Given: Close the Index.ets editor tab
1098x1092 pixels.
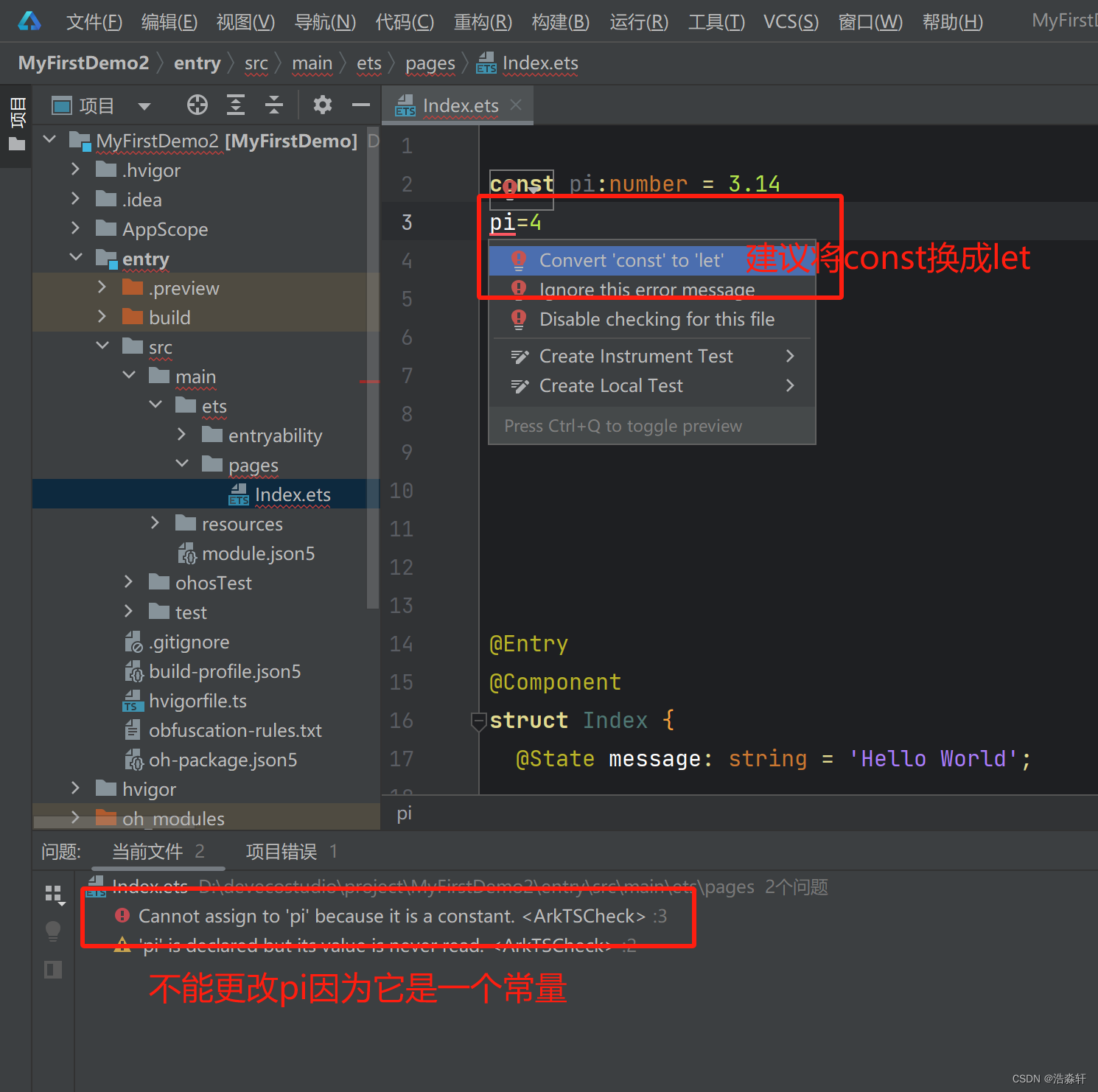Looking at the screenshot, I should tap(516, 105).
